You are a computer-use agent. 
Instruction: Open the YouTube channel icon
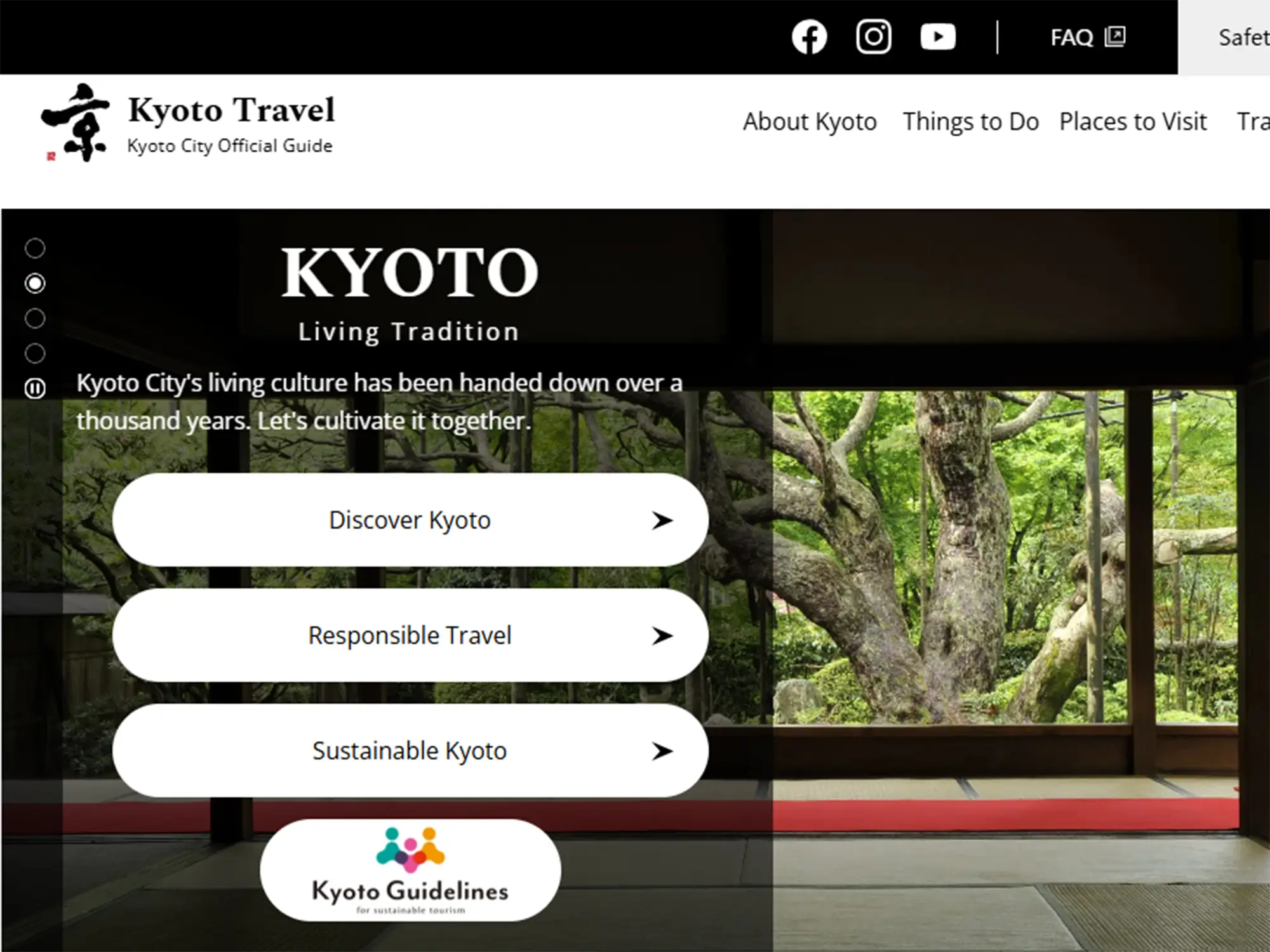[938, 37]
